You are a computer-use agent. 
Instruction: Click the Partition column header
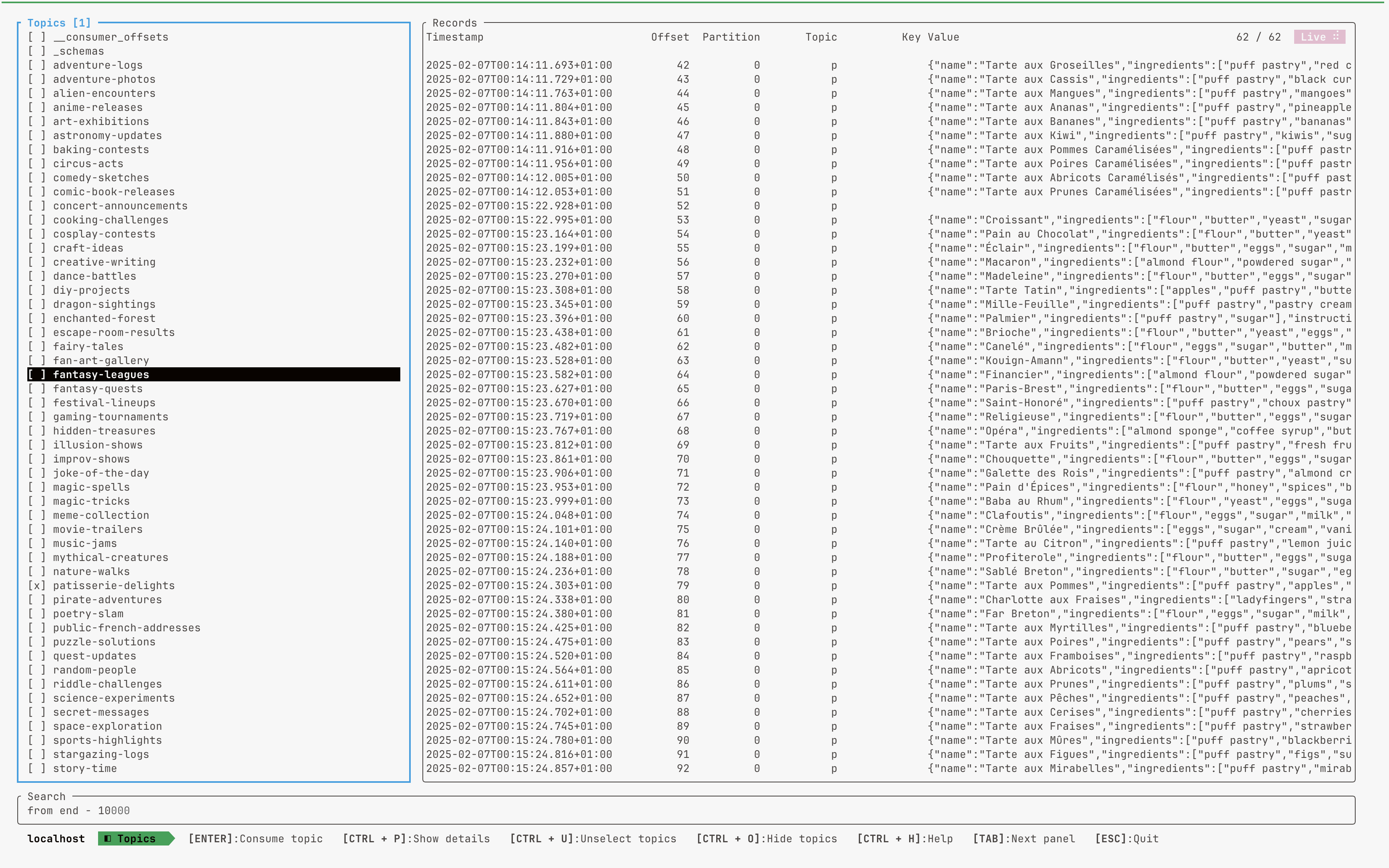pos(731,37)
